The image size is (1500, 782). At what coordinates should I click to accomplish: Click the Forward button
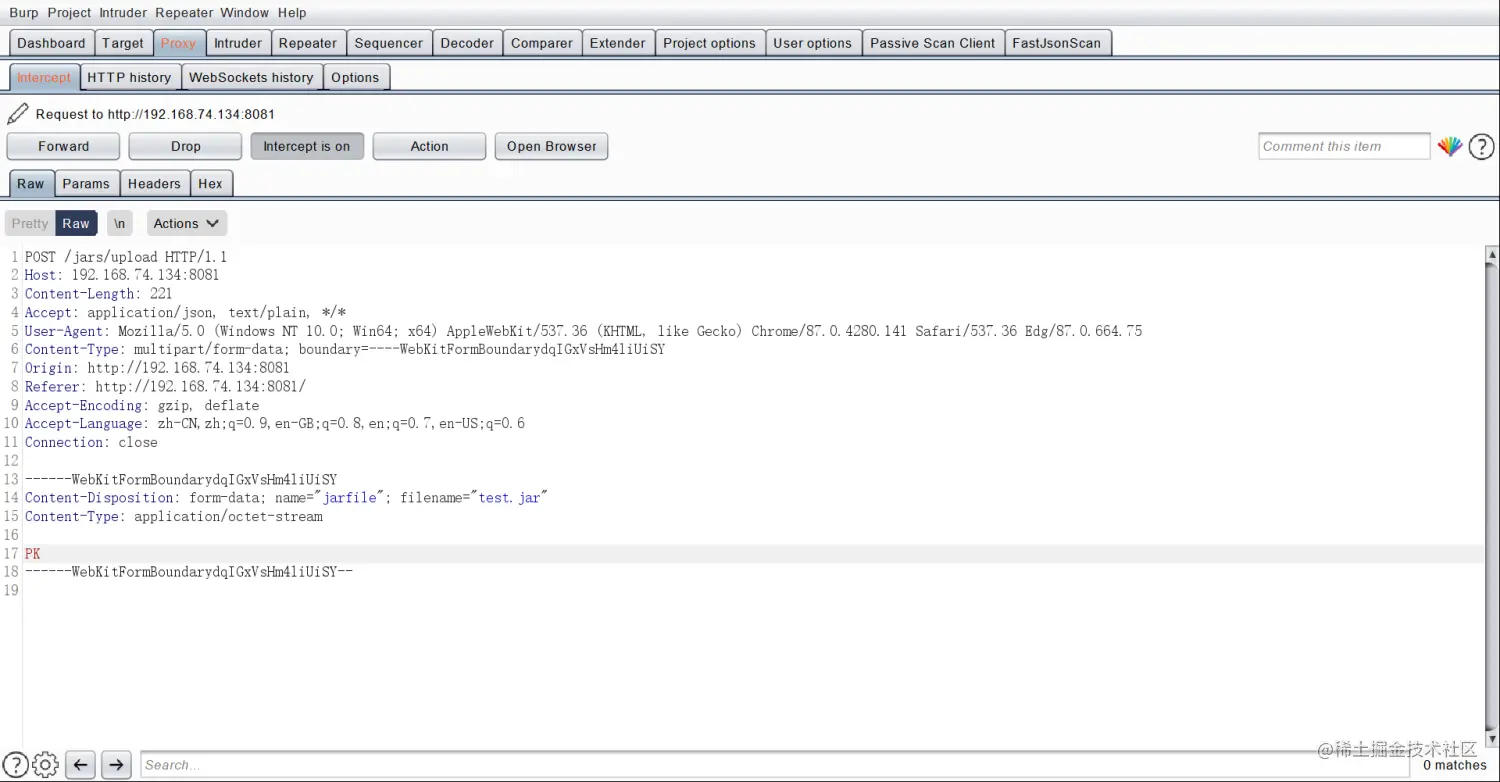64,146
